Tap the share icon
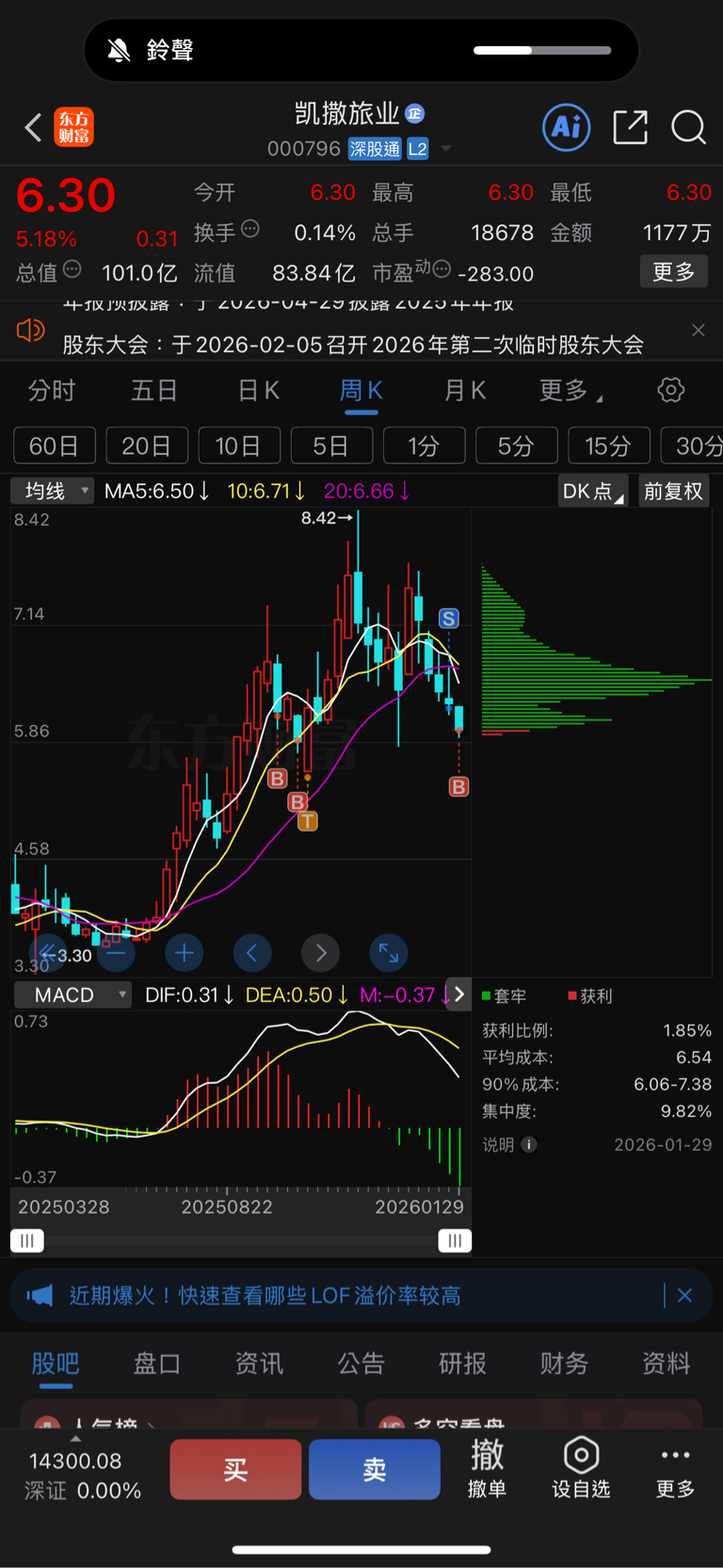 point(630,127)
